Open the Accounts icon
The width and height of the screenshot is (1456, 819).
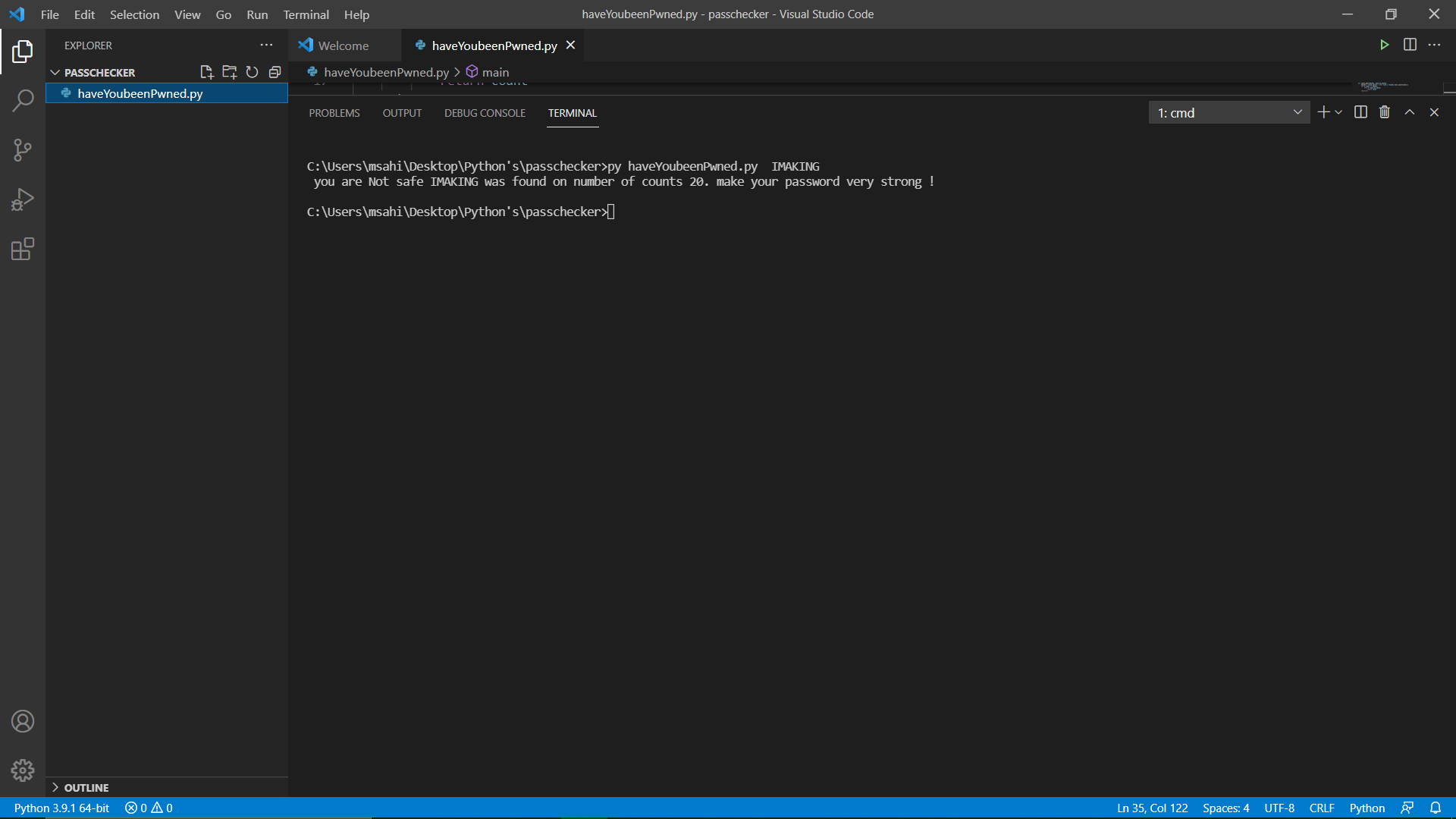point(23,721)
